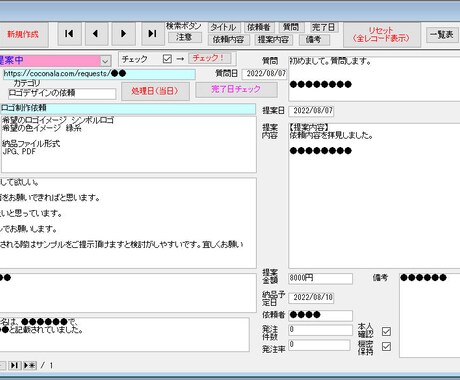Click the 依頼者 search button
This screenshot has height=380, width=460.
pos(259,27)
